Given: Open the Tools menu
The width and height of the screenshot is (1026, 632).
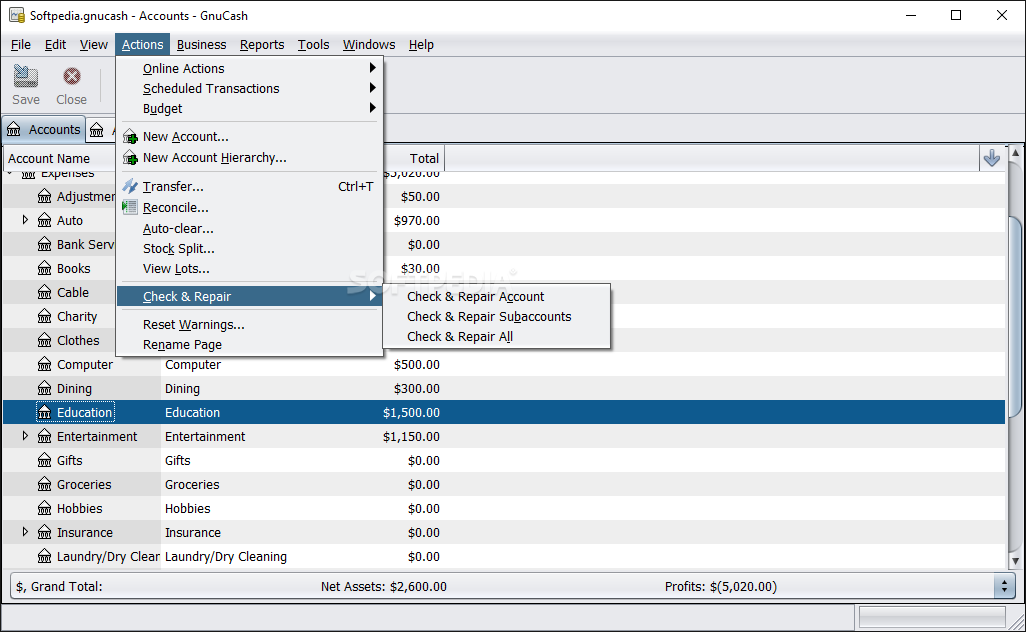Looking at the screenshot, I should tap(313, 44).
